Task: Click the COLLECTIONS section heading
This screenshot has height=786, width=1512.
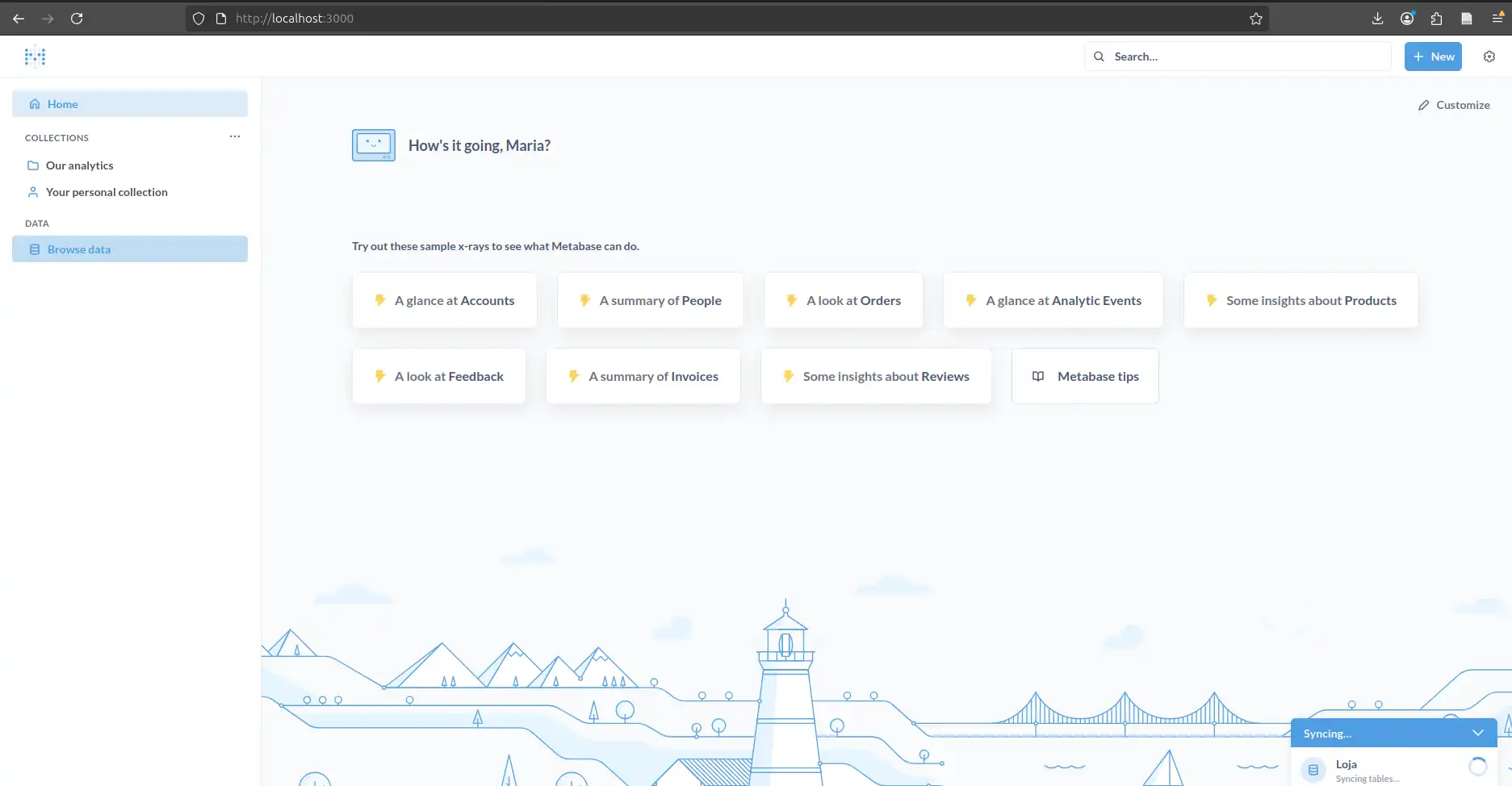Action: click(57, 138)
